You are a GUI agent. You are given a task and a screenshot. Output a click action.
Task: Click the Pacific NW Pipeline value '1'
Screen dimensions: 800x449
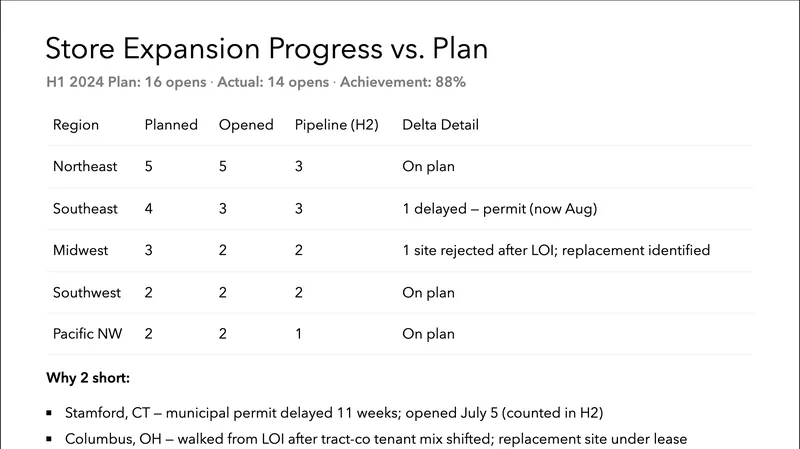[299, 334]
